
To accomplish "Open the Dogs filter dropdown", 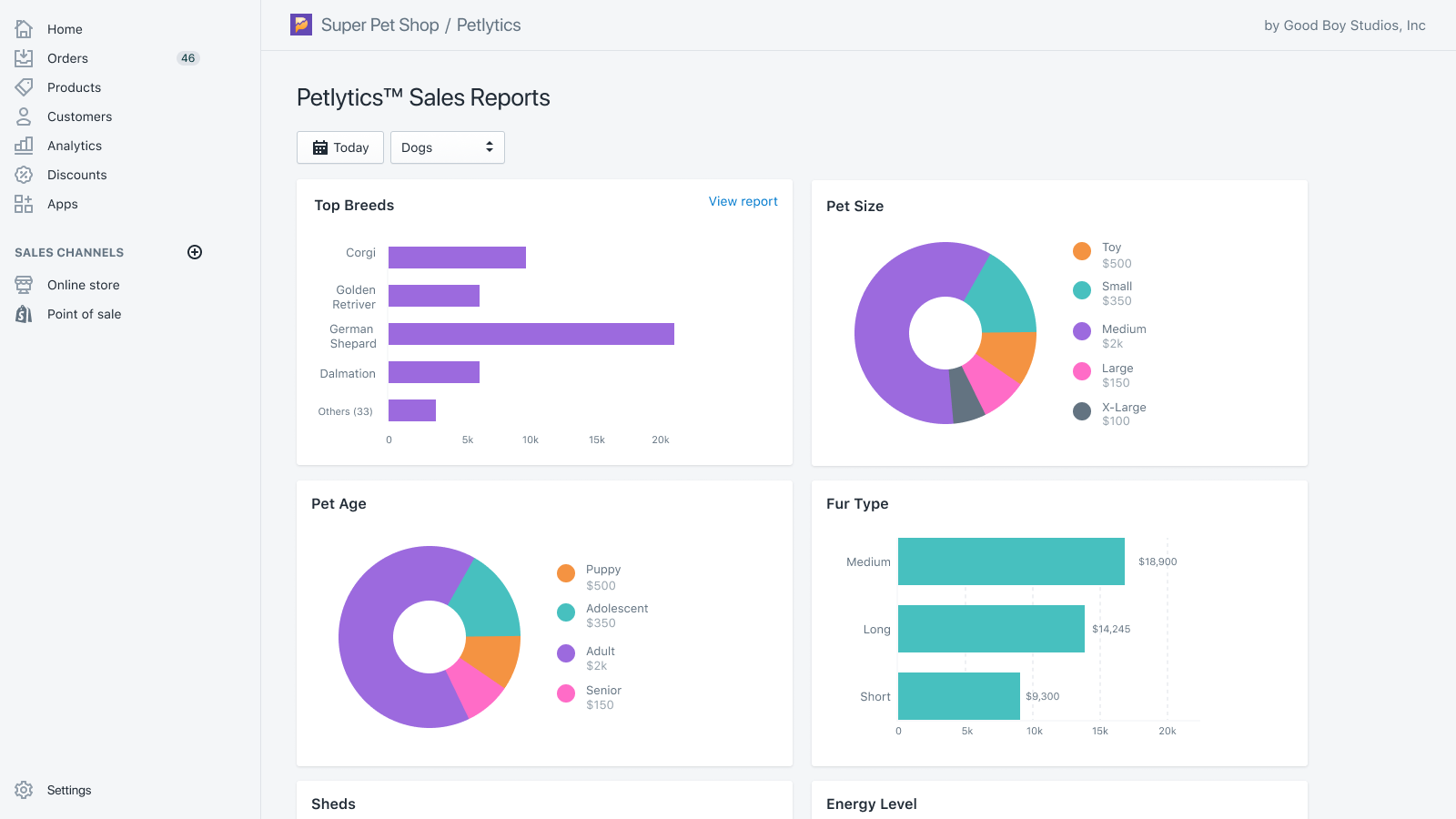I will click(x=447, y=147).
